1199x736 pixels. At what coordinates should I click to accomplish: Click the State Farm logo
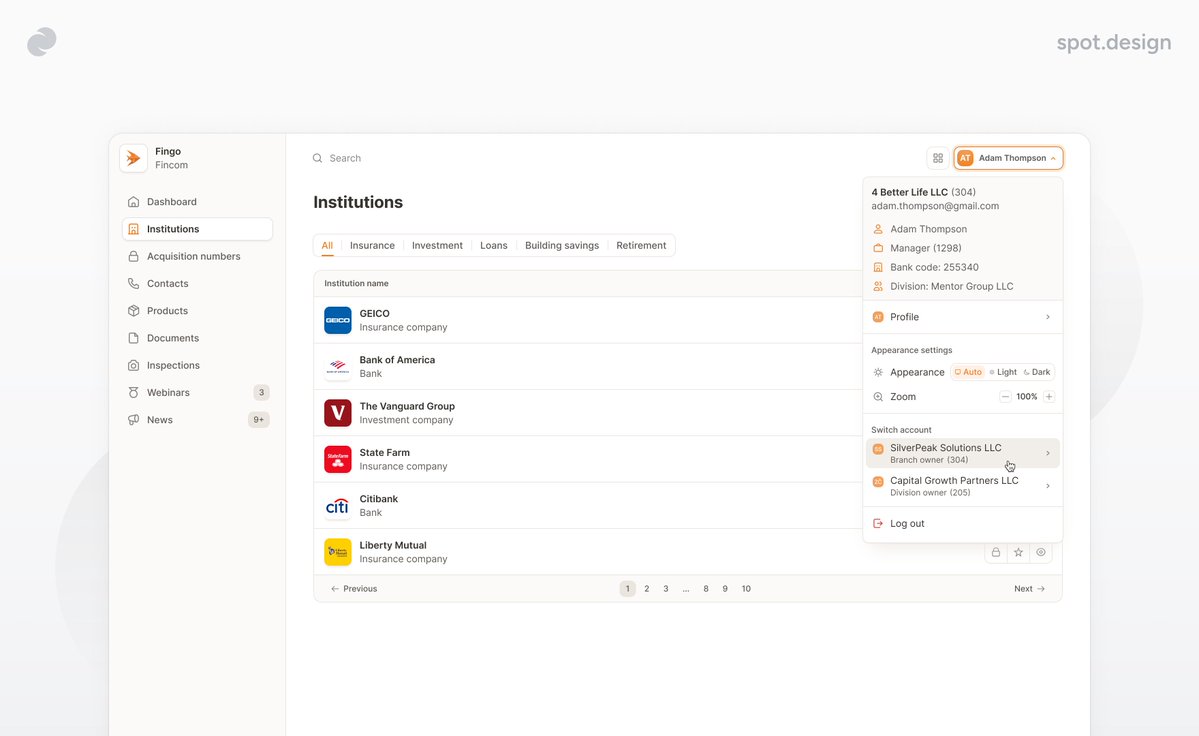(338, 459)
